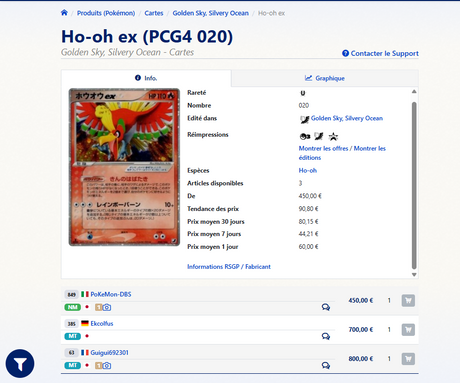
Task: Click Montrer les offres / Montrer les éditions link
Action: (342, 153)
